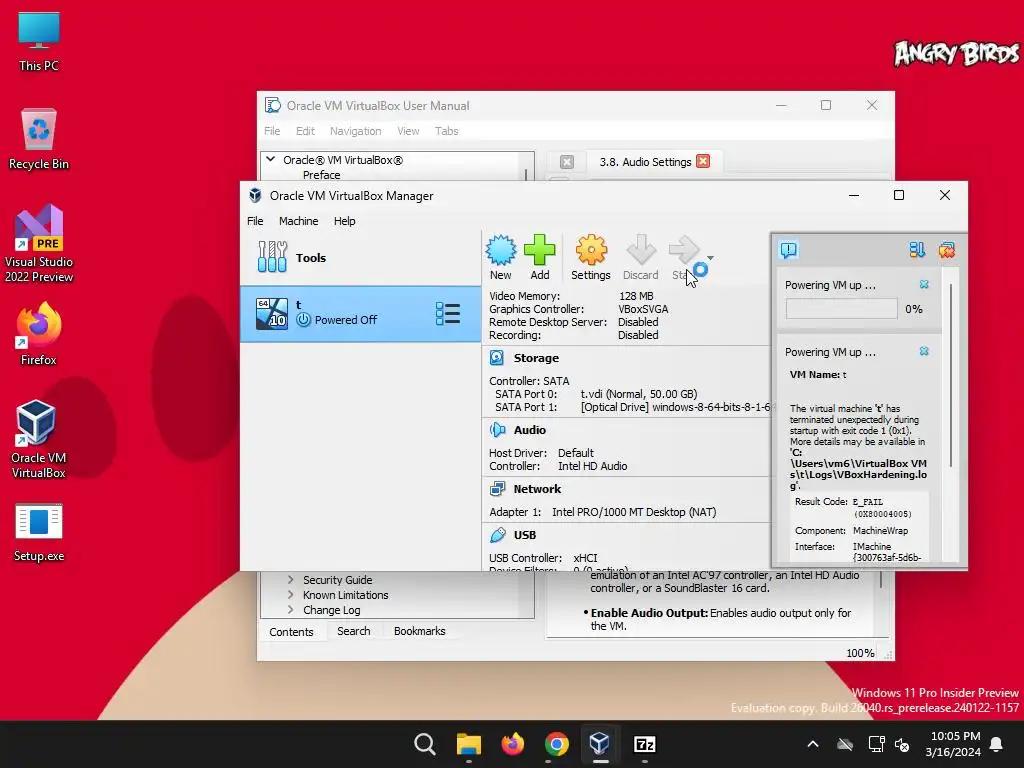Expand the Security Guide tree item

click(290, 580)
